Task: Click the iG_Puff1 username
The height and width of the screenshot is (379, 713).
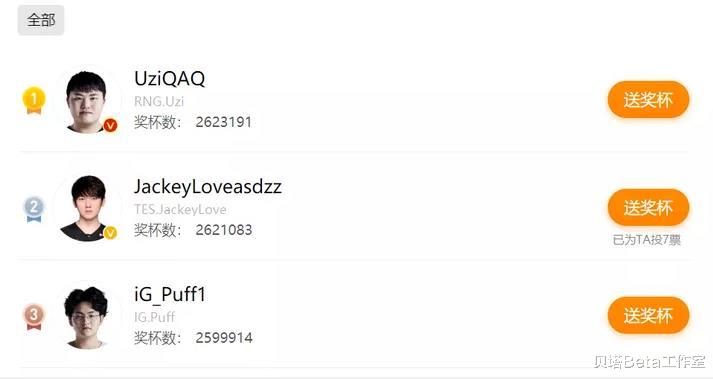Action: (170, 294)
